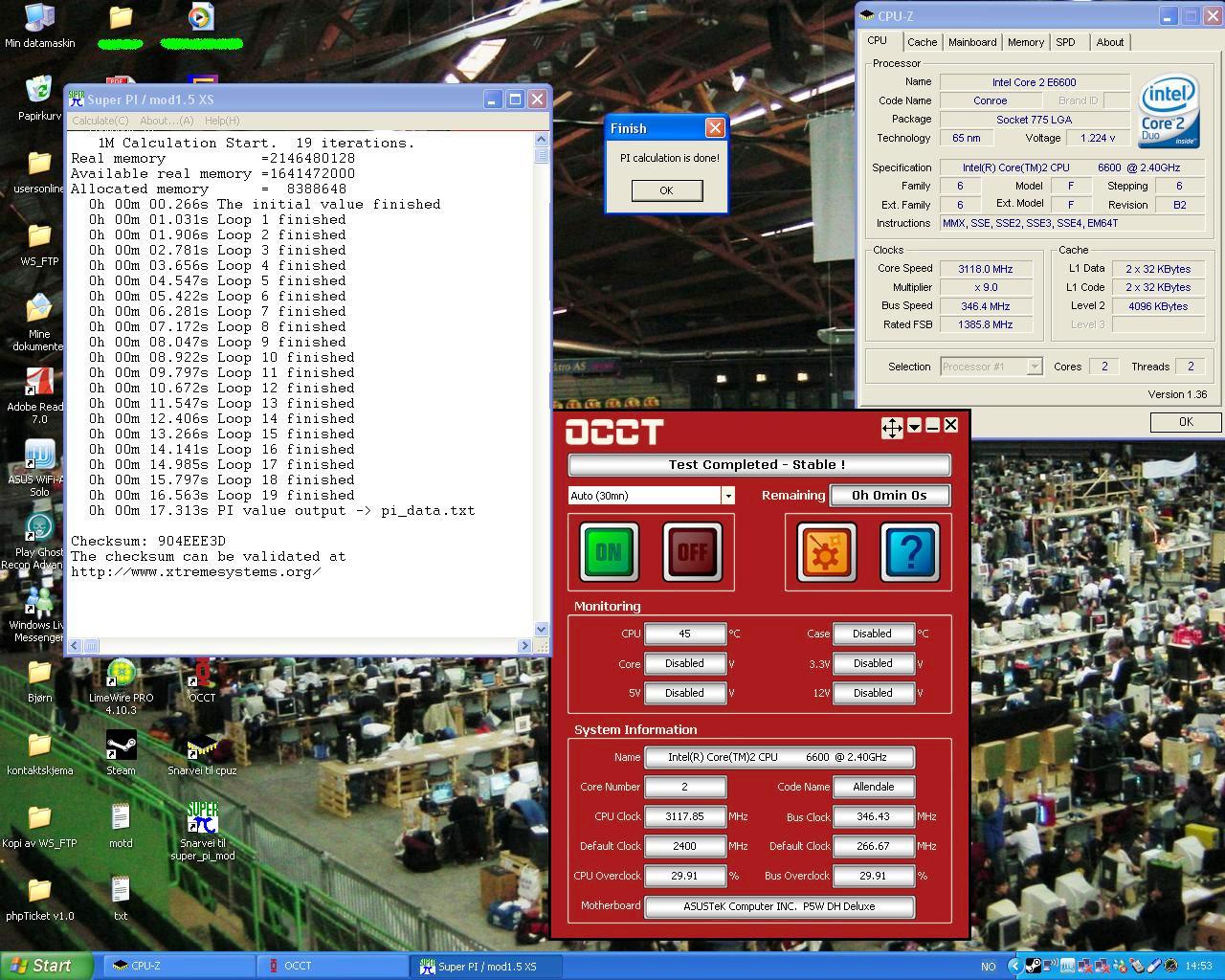This screenshot has height=980, width=1225.
Task: Open OCCT help question mark icon
Action: 910,551
